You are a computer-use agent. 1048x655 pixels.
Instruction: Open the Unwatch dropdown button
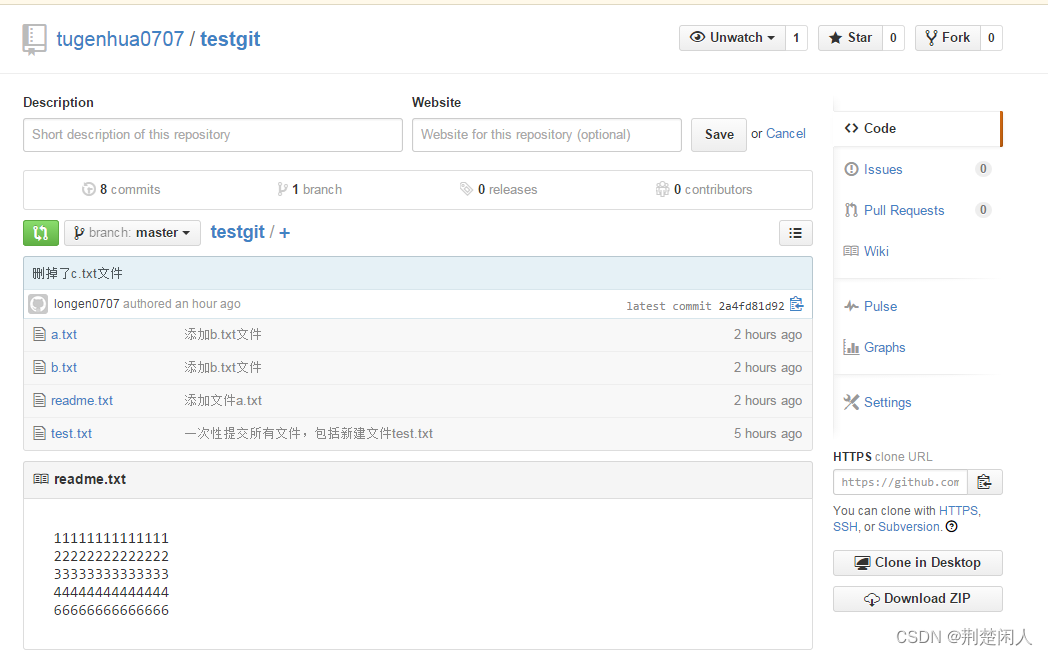point(733,37)
